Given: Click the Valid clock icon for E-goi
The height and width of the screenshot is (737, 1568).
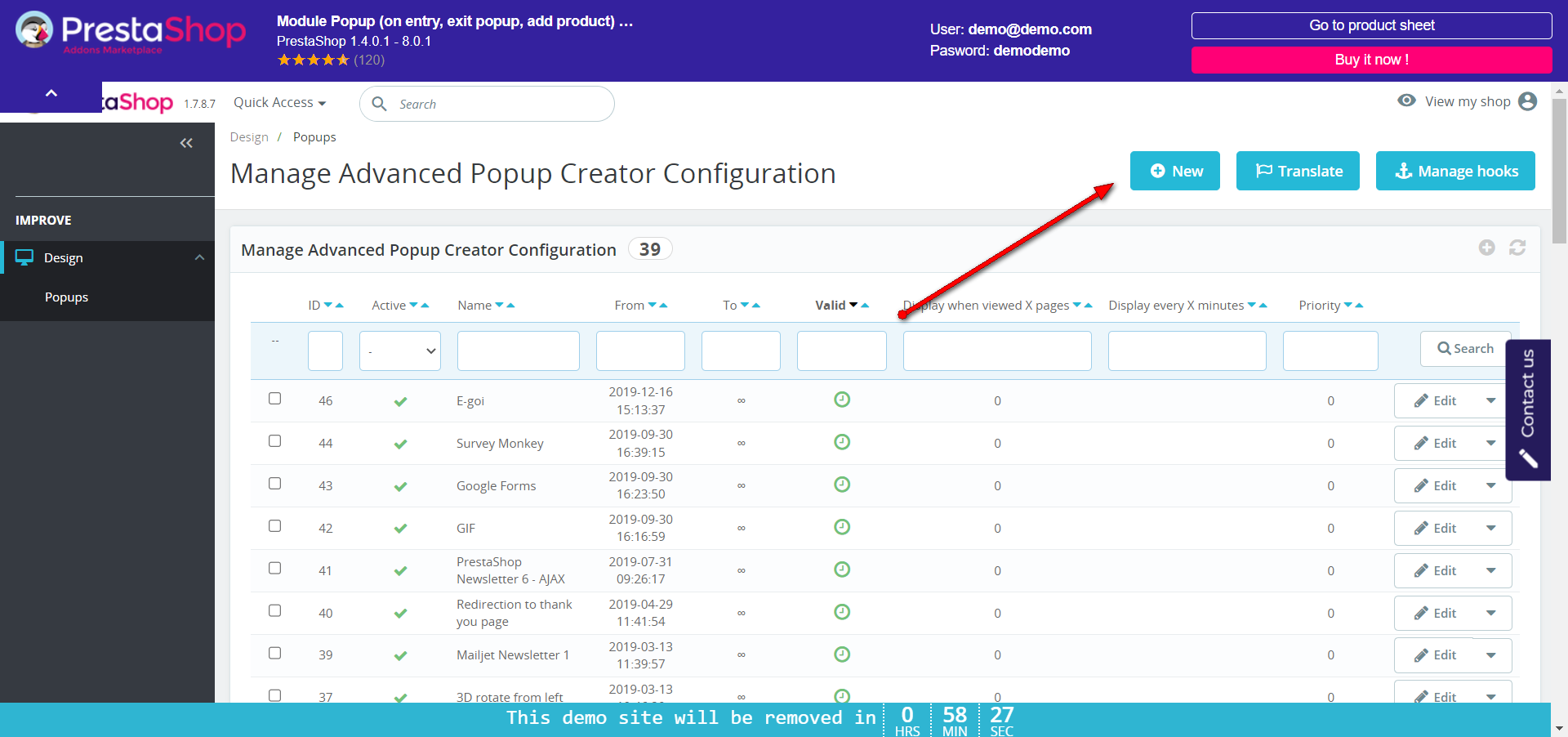Looking at the screenshot, I should point(842,400).
